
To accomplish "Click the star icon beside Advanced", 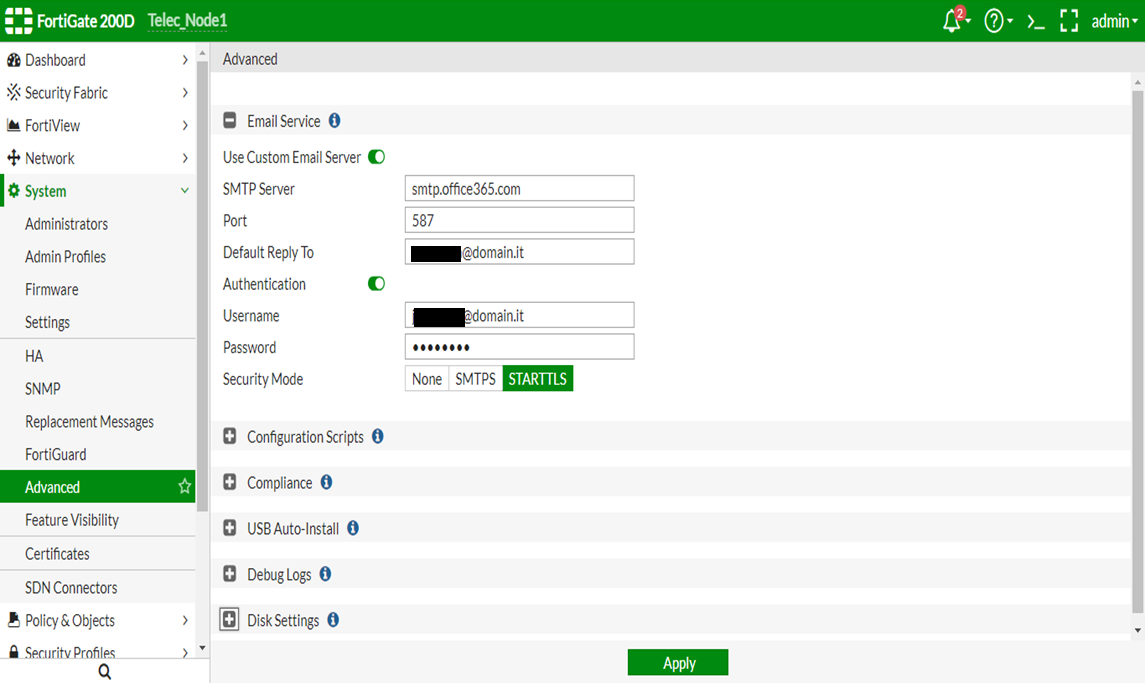I will point(184,487).
